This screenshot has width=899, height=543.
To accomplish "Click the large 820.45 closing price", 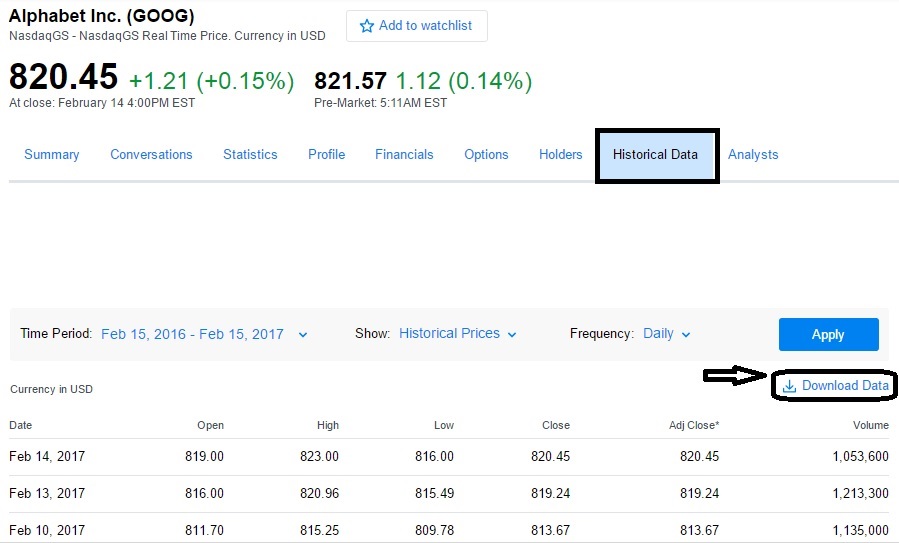I will [64, 76].
